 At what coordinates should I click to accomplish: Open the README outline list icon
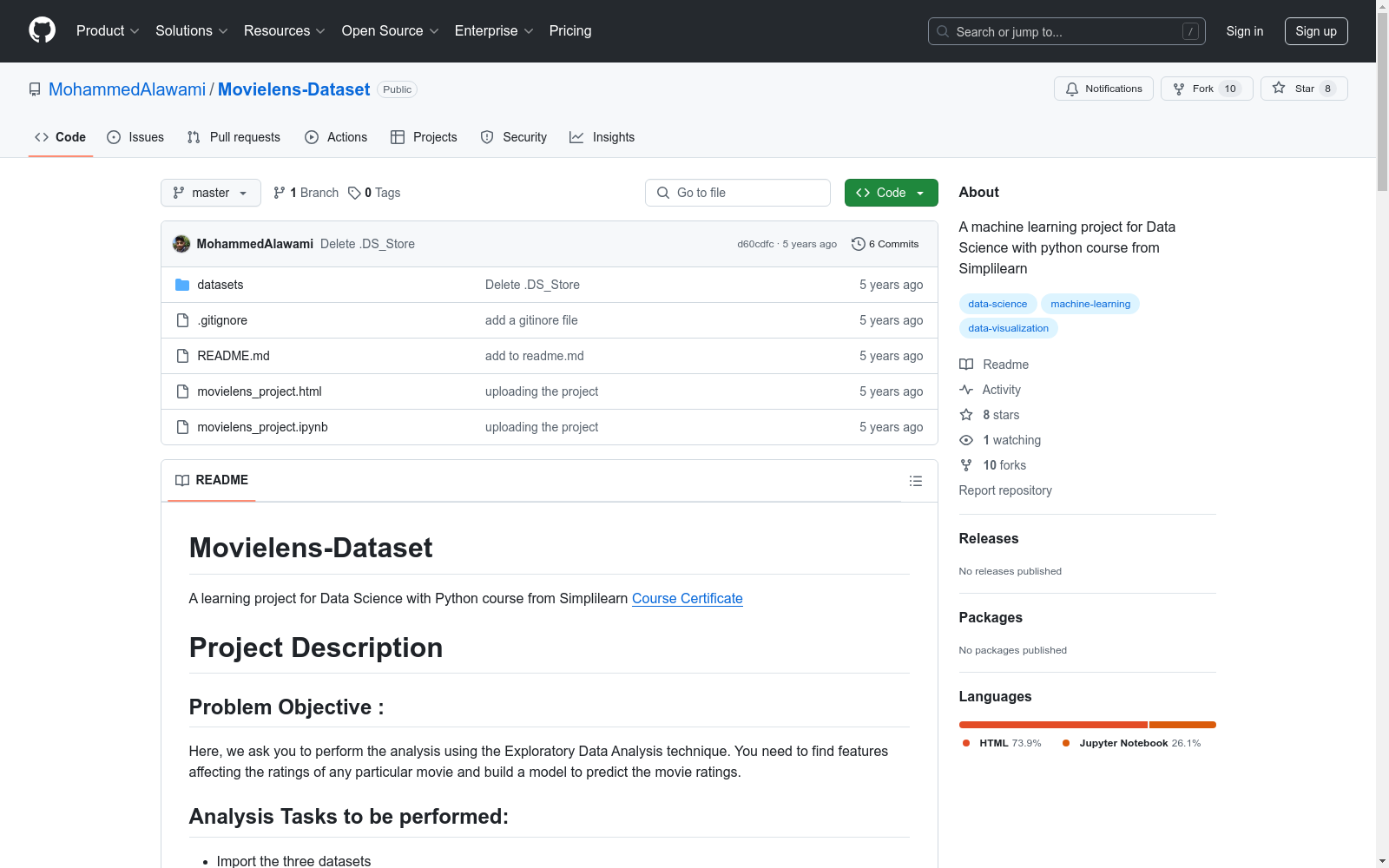tap(916, 481)
